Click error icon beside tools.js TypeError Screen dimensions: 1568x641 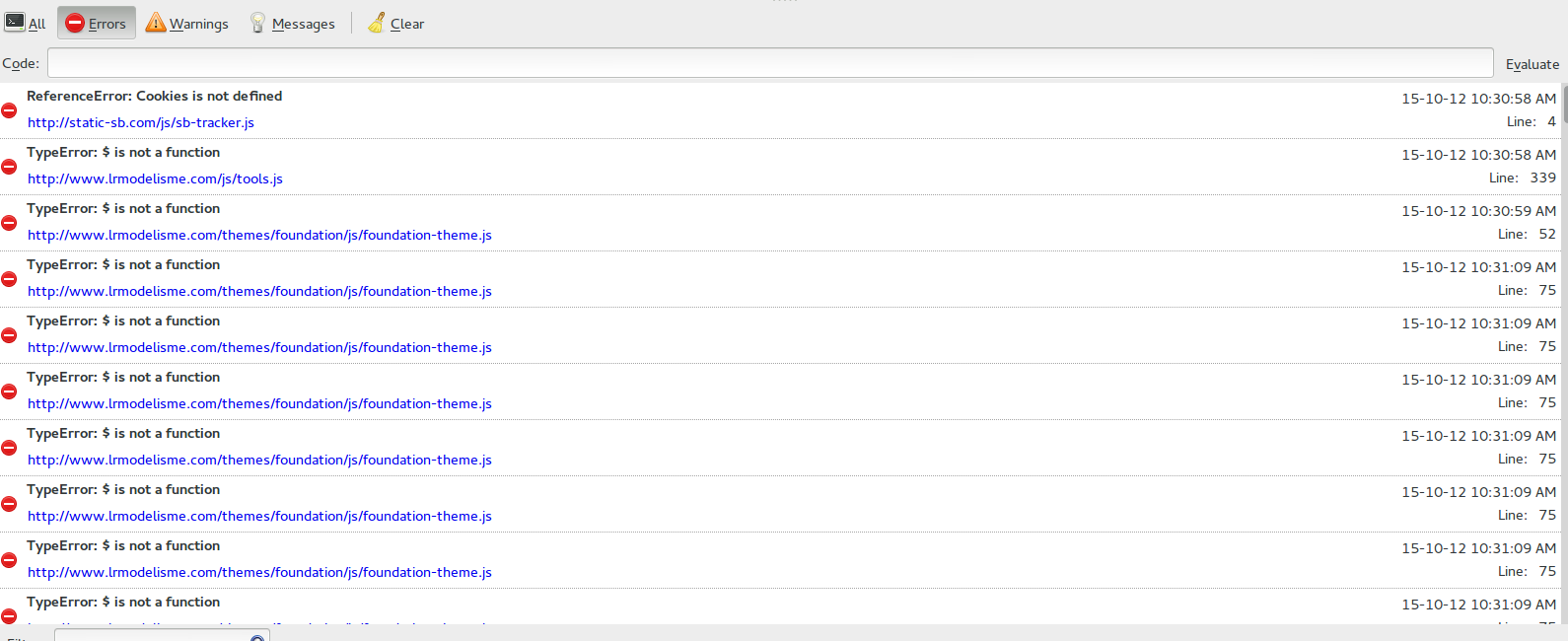9,167
